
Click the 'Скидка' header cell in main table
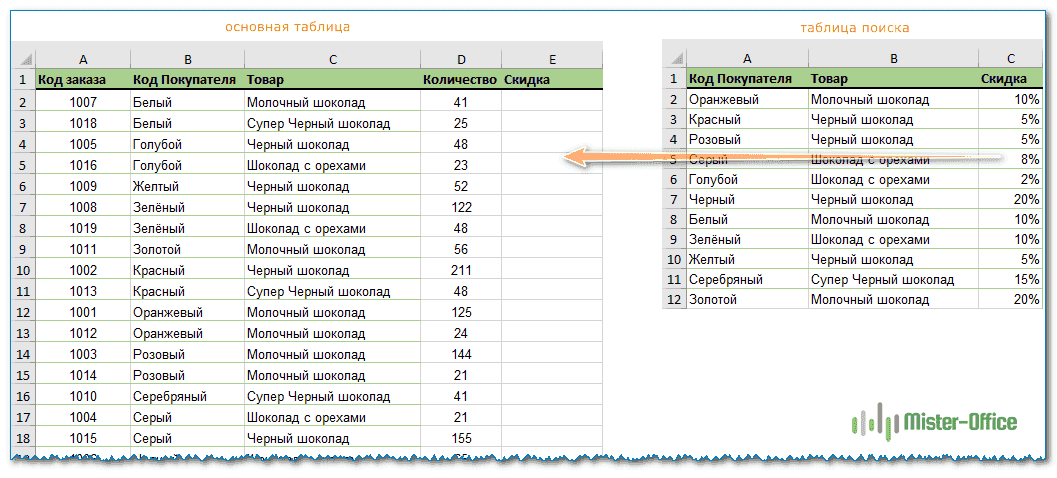click(x=552, y=80)
